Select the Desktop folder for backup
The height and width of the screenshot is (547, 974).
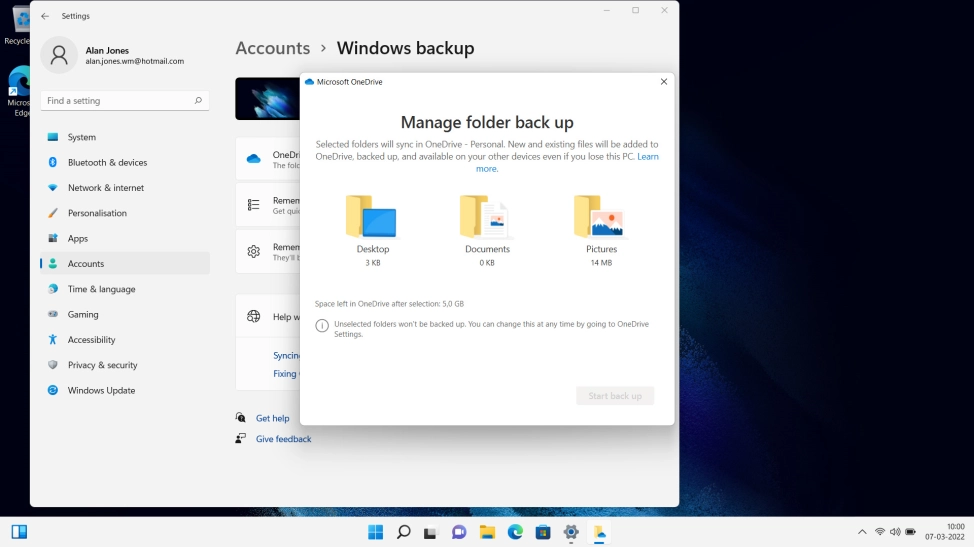(x=372, y=230)
